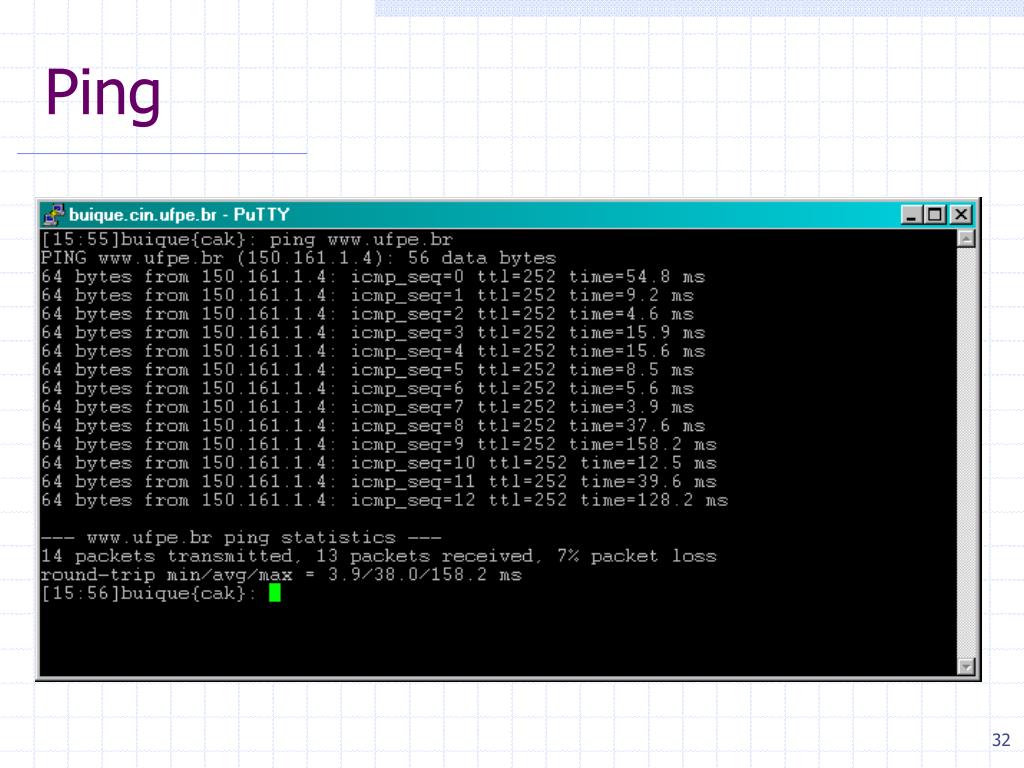Click the slide number 32

[x=1000, y=739]
